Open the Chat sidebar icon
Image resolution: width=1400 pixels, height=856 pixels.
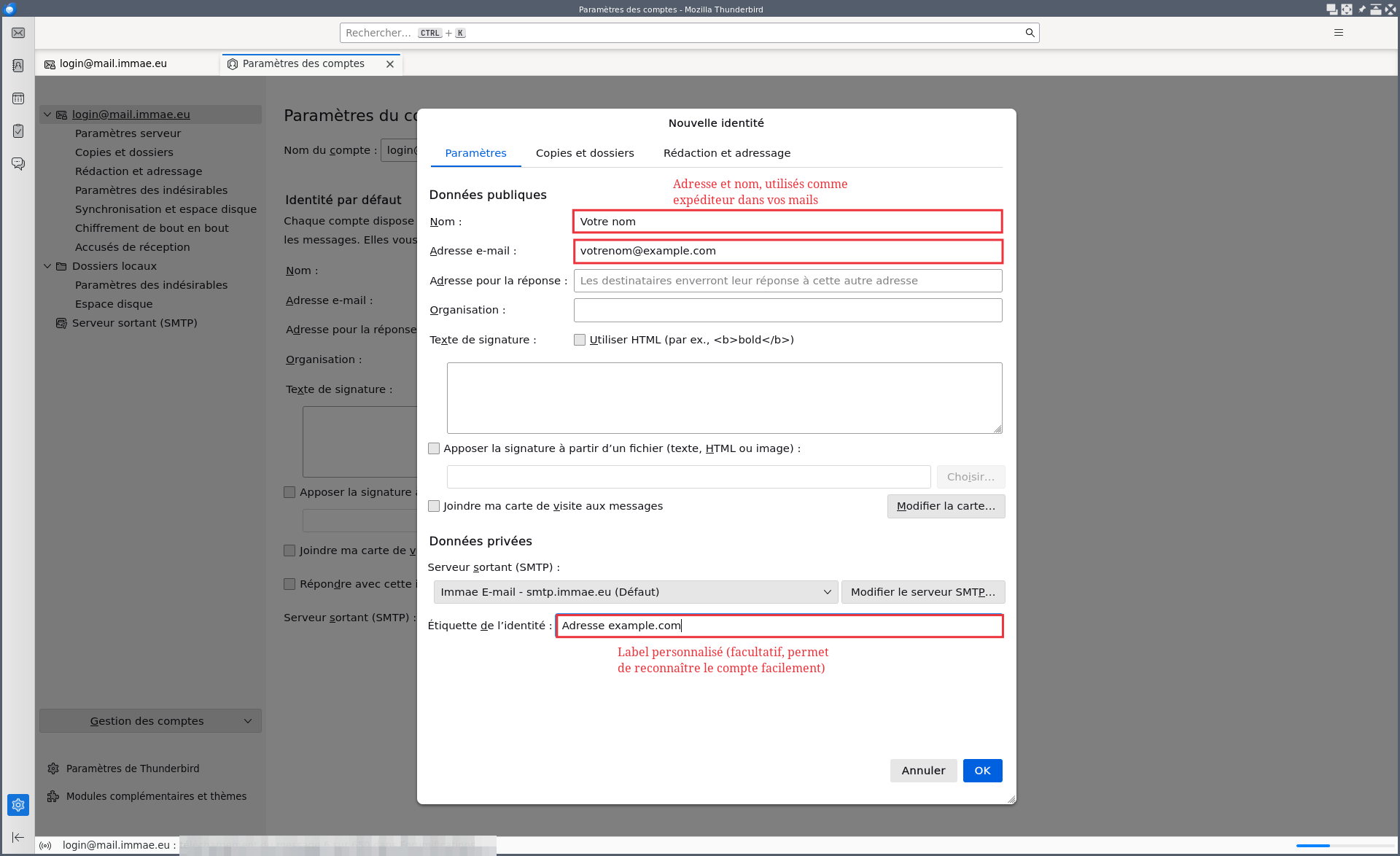pyautogui.click(x=18, y=163)
